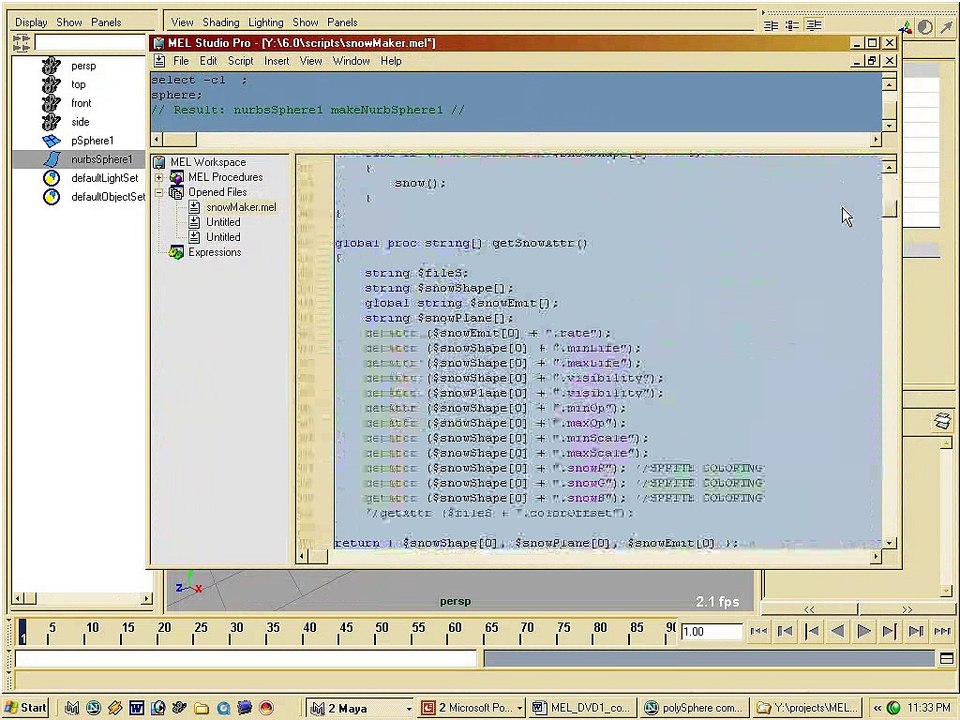Click Expressions icon in workspace tree
The image size is (960, 720).
coord(176,252)
